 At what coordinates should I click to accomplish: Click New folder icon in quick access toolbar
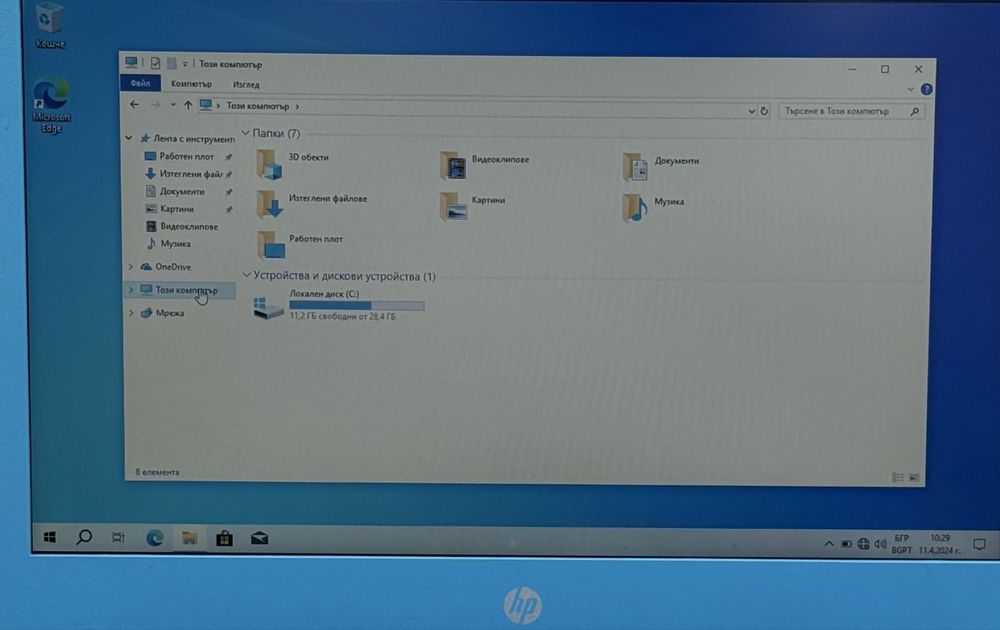click(172, 63)
